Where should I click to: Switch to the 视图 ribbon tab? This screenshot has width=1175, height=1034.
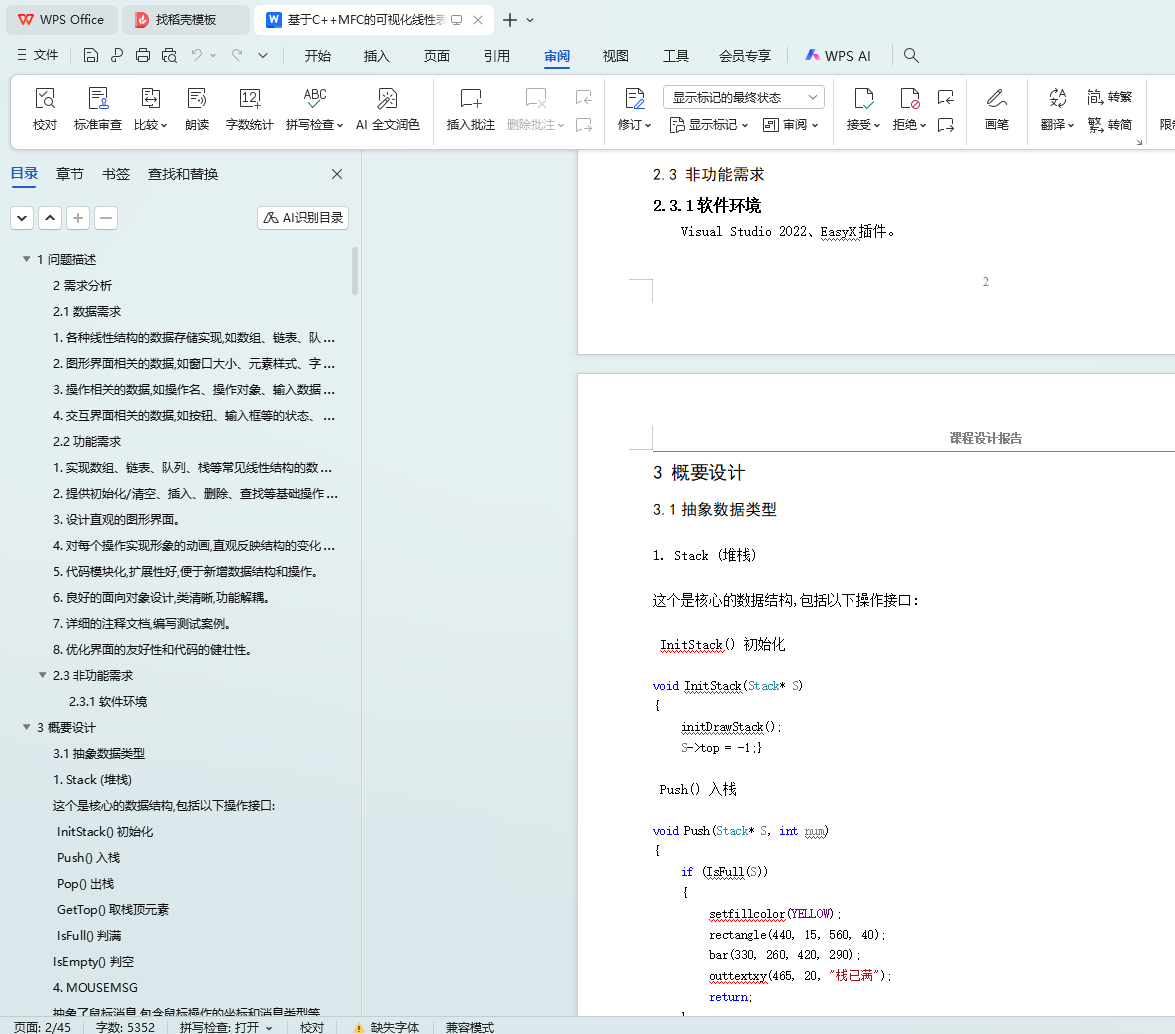pyautogui.click(x=615, y=56)
